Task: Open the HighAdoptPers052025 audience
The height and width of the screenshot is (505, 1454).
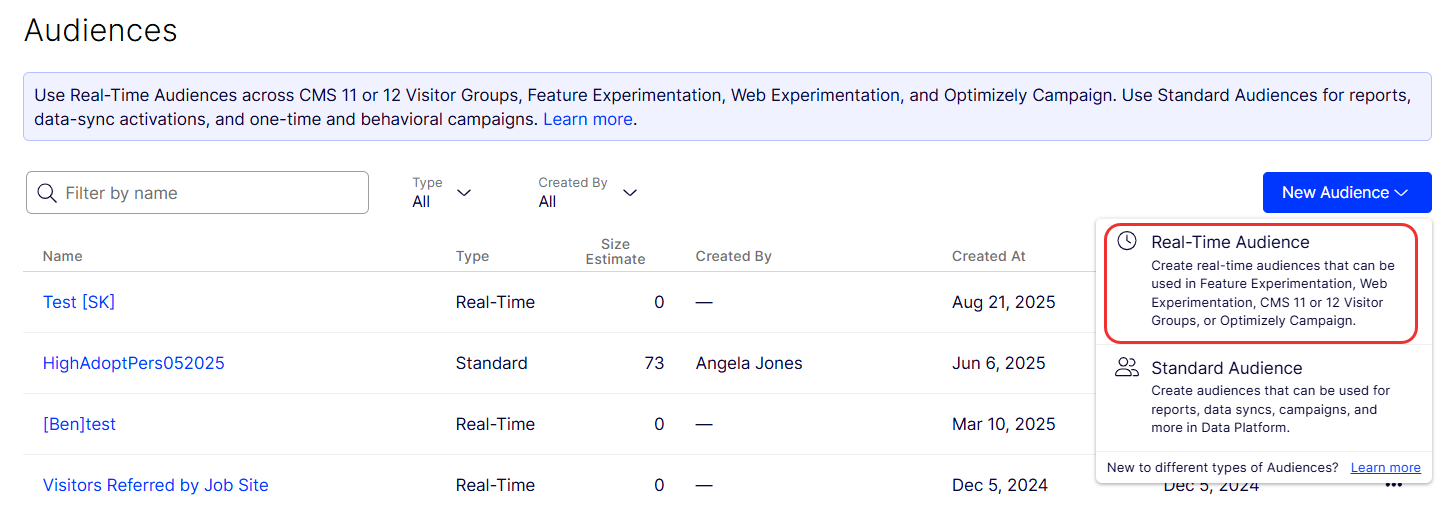Action: (134, 363)
